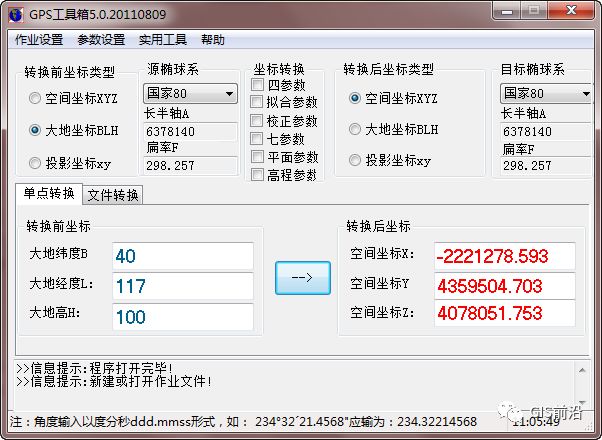Expand the 源椭球系 dropdown
Viewport: 602px width, 440px height.
coord(190,93)
